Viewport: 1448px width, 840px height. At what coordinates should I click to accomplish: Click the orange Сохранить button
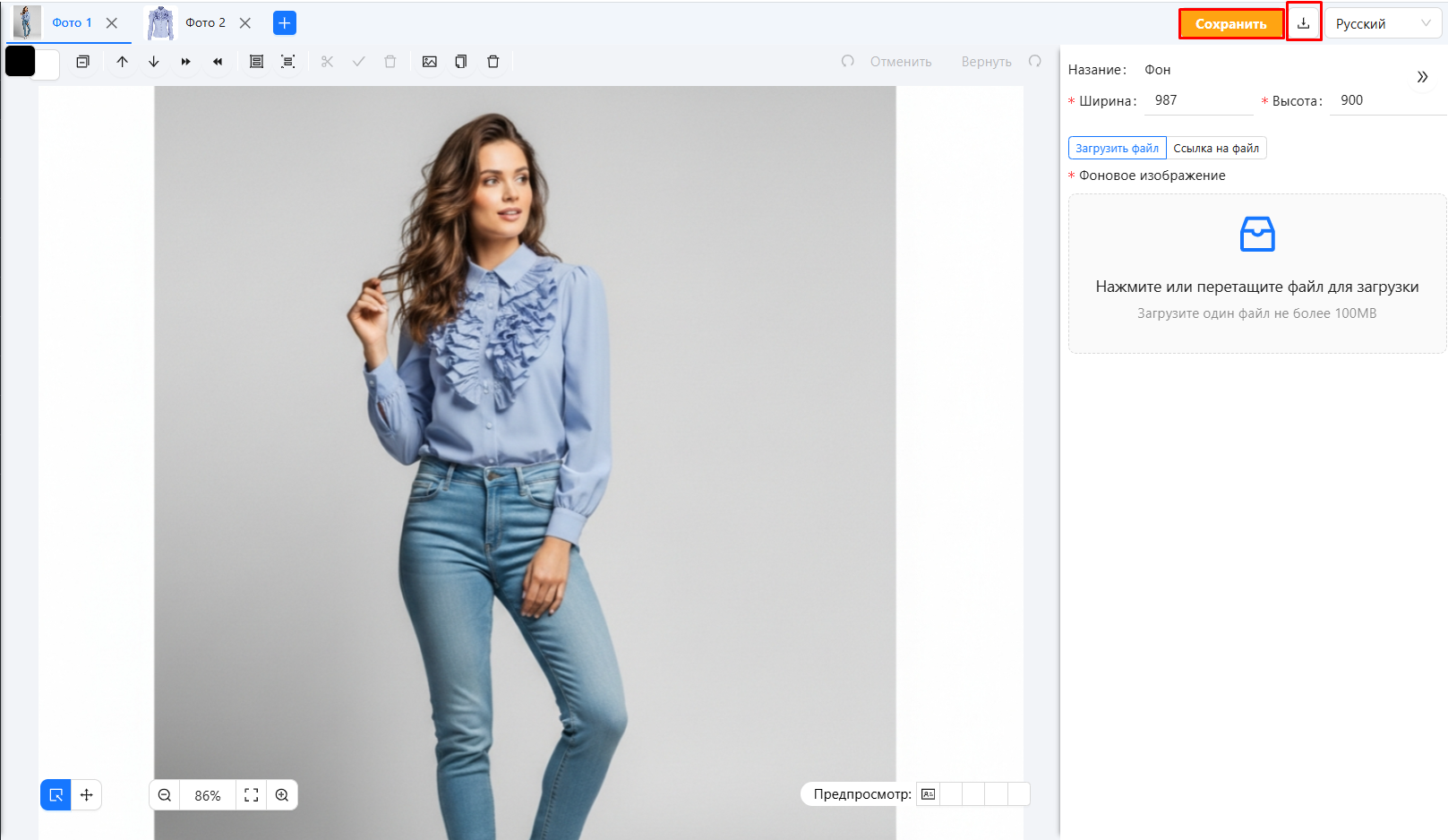(1230, 24)
